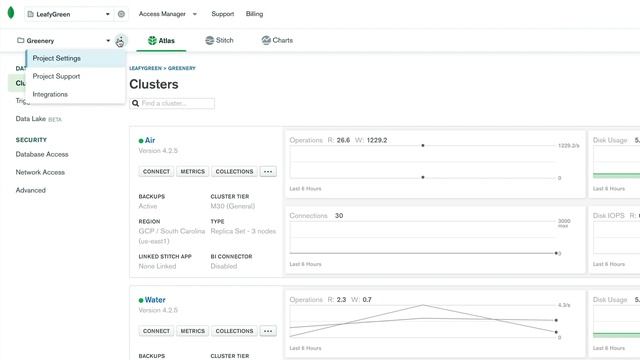The width and height of the screenshot is (640, 360).
Task: Click the 'M30 (General)' cluster tier value
Action: (x=233, y=206)
